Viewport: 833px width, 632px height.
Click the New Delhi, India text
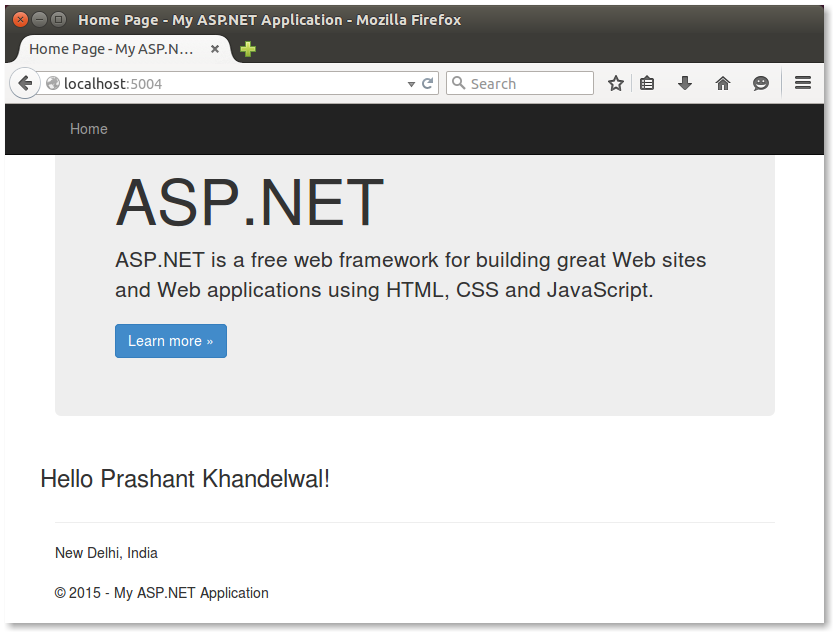click(x=106, y=553)
